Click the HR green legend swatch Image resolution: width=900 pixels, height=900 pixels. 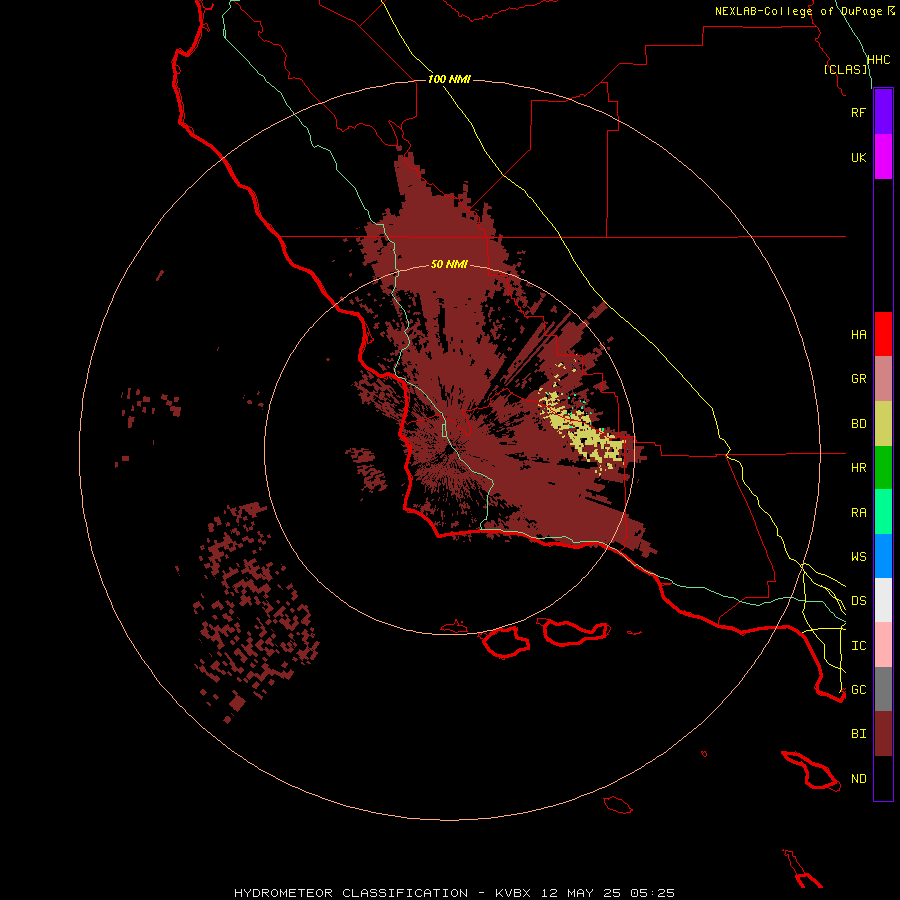[883, 468]
